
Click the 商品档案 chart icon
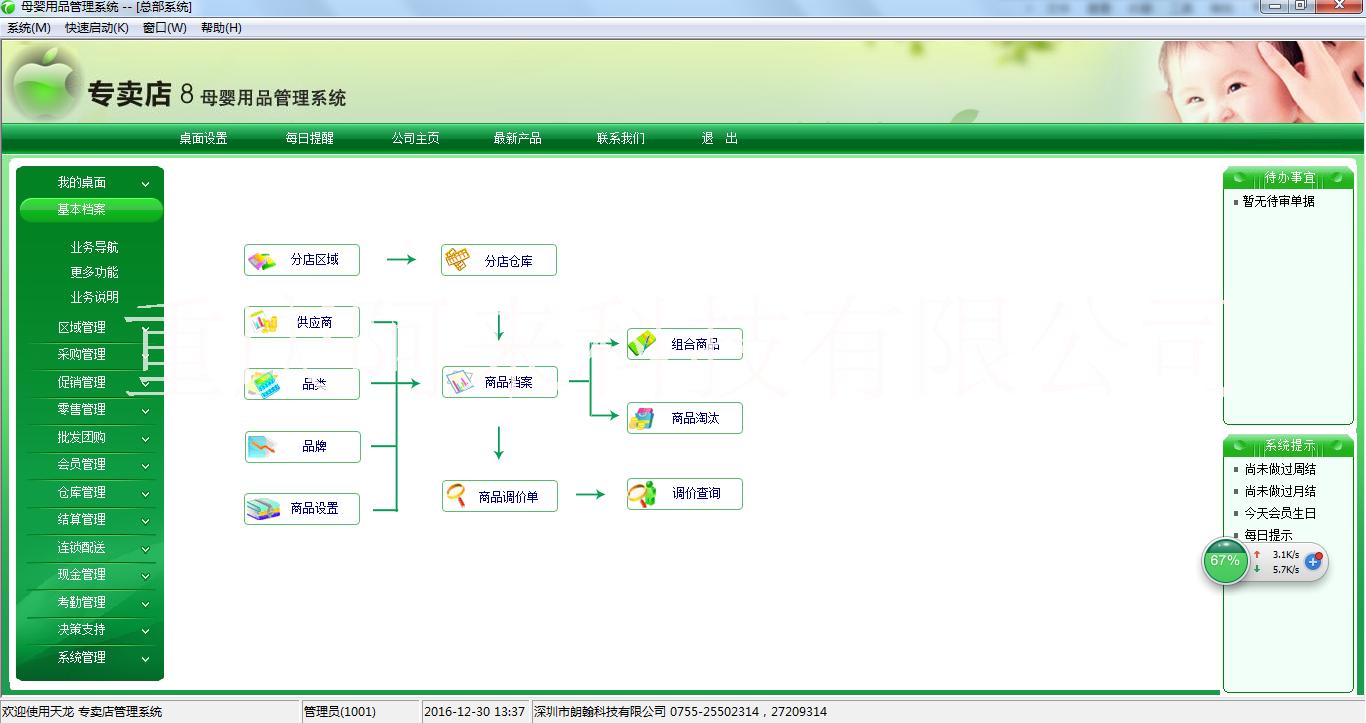click(460, 382)
